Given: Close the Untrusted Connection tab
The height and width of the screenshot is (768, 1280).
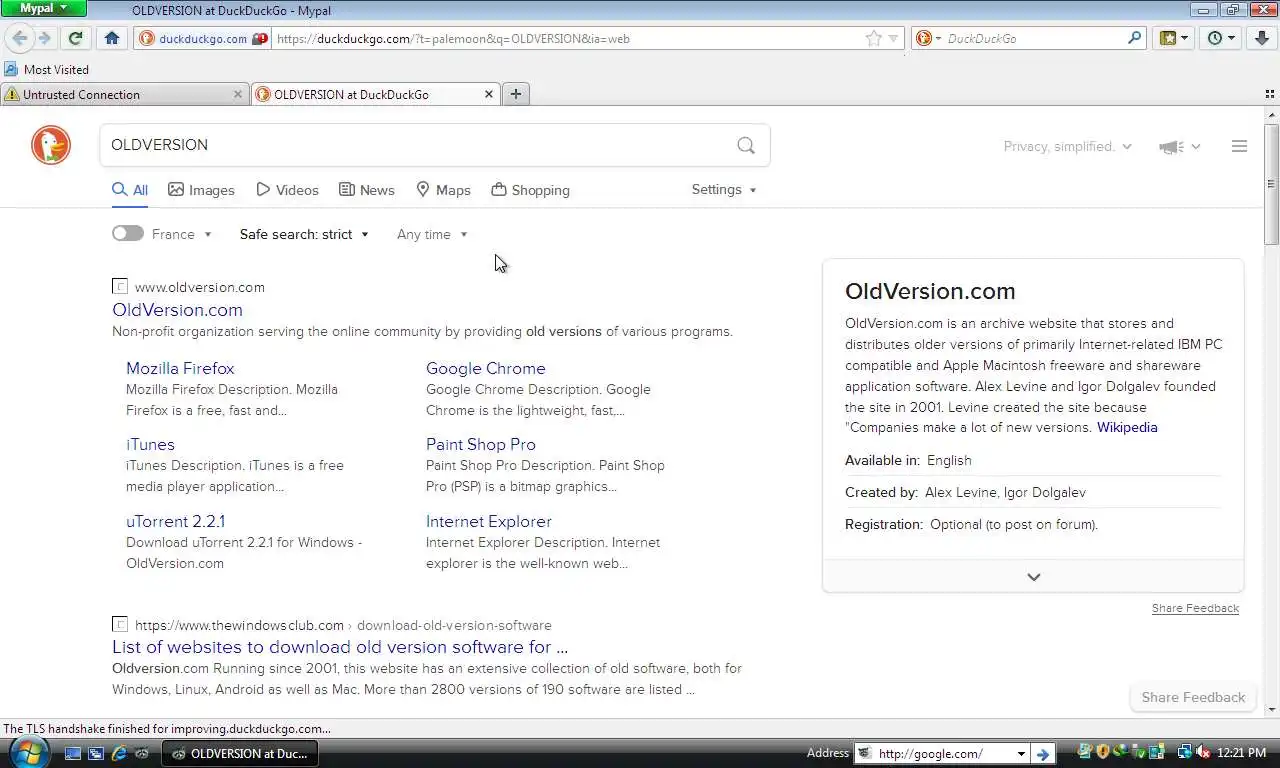Looking at the screenshot, I should (238, 94).
